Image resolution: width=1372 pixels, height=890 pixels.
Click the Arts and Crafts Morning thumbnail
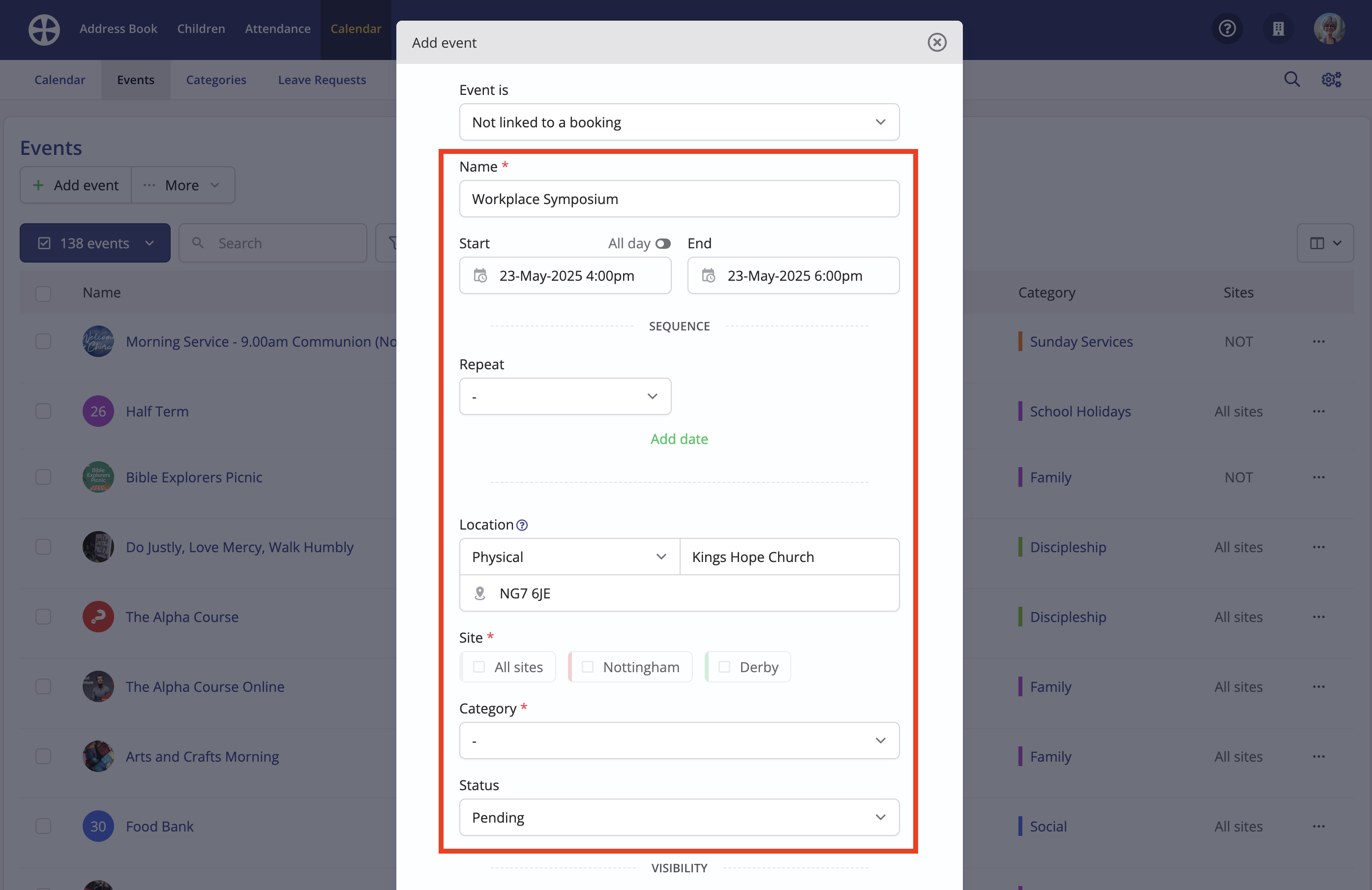pyautogui.click(x=98, y=756)
